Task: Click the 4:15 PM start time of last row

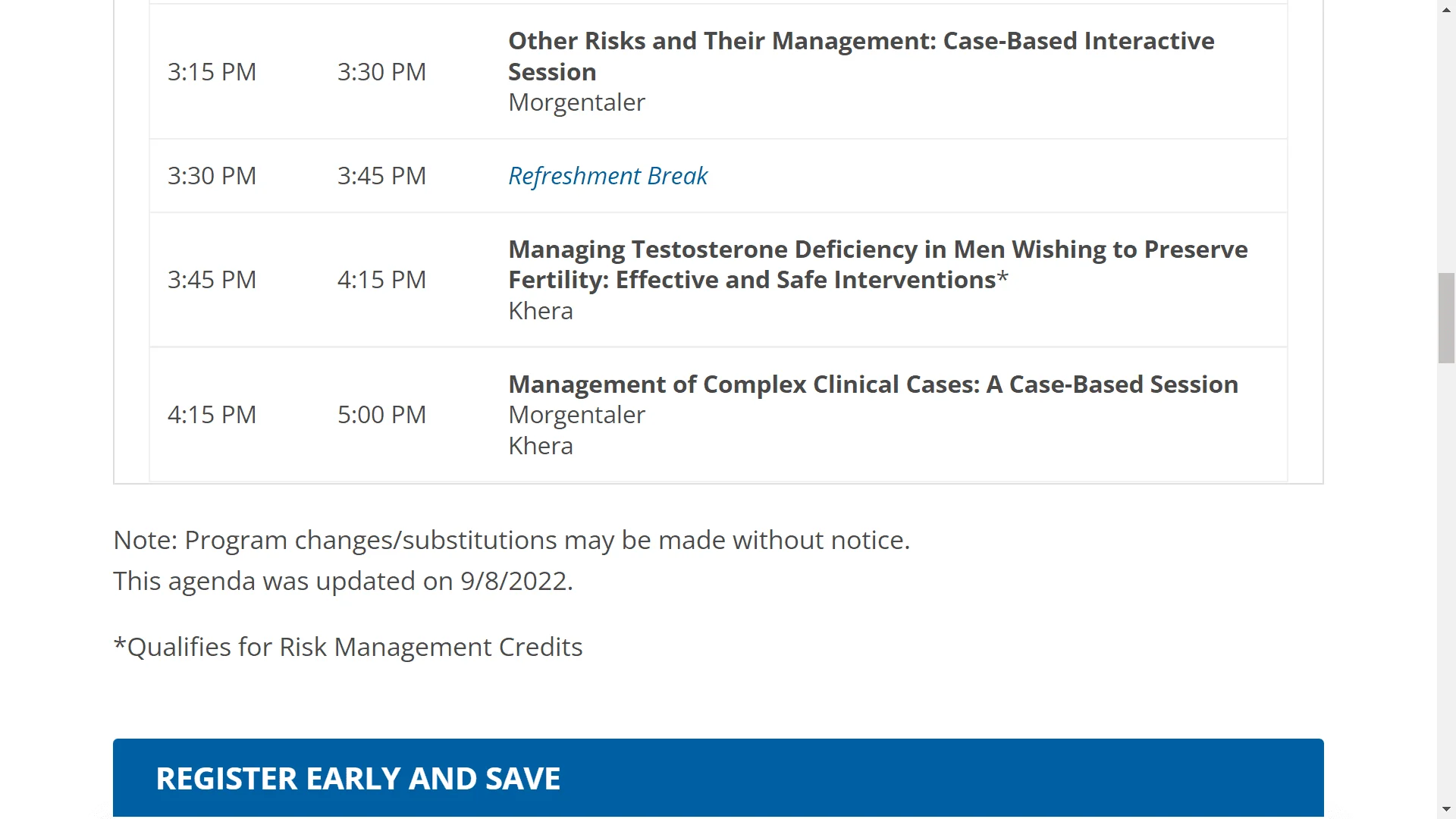Action: 212,415
